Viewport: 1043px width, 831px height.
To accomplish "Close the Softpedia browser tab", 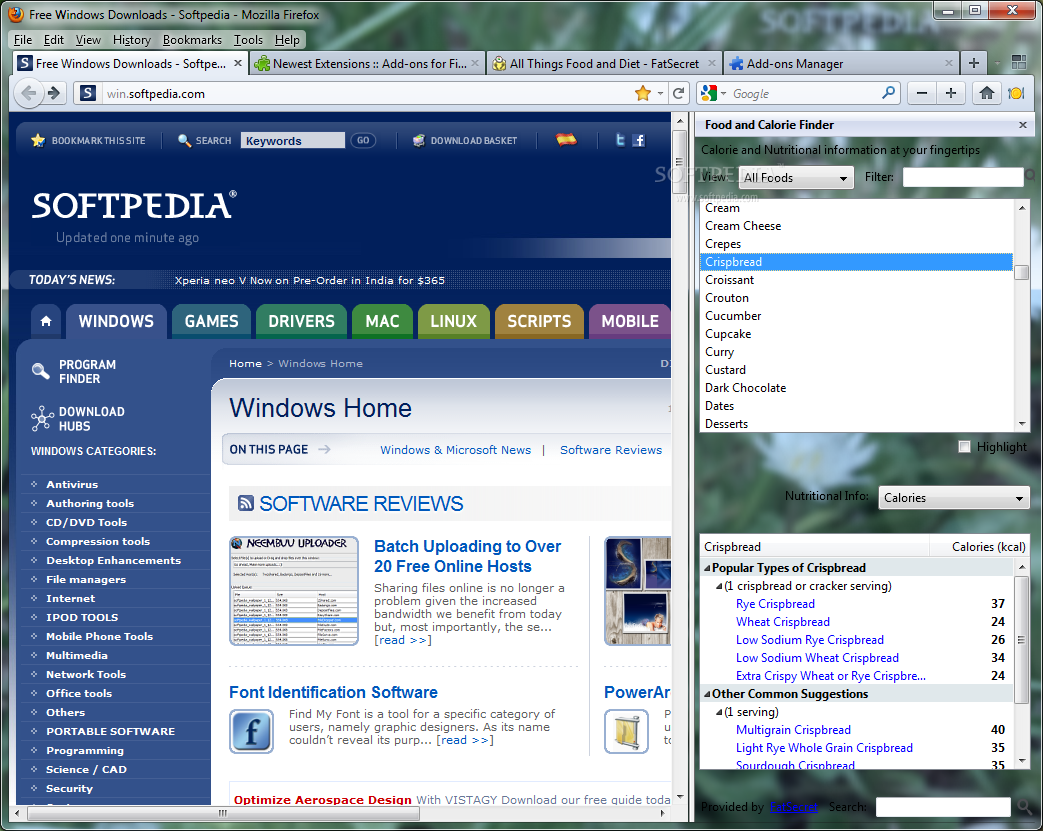I will pos(237,63).
